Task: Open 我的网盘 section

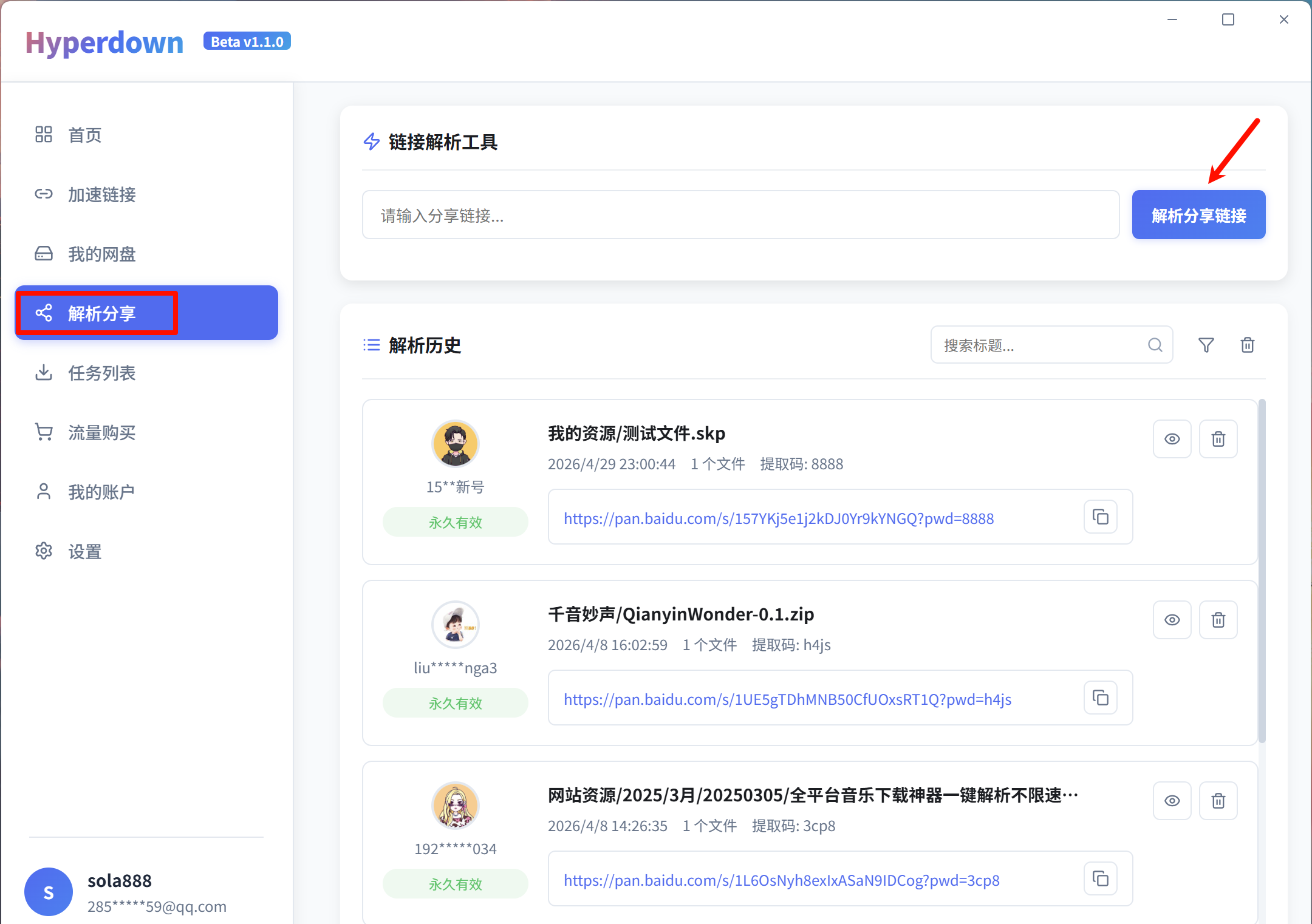Action: pyautogui.click(x=146, y=254)
